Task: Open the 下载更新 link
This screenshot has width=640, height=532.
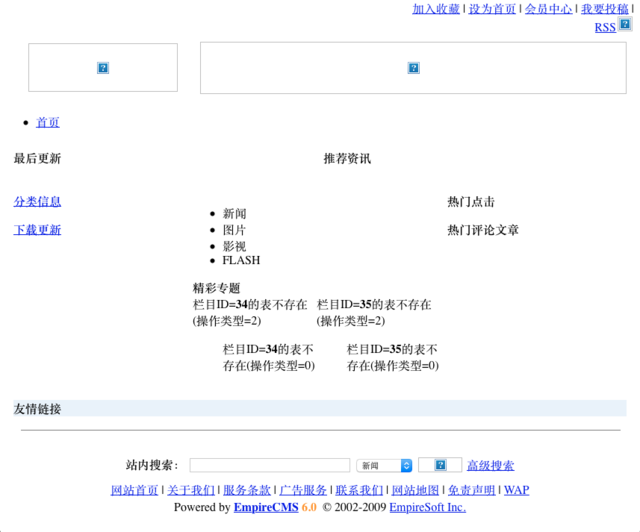Action: click(37, 230)
